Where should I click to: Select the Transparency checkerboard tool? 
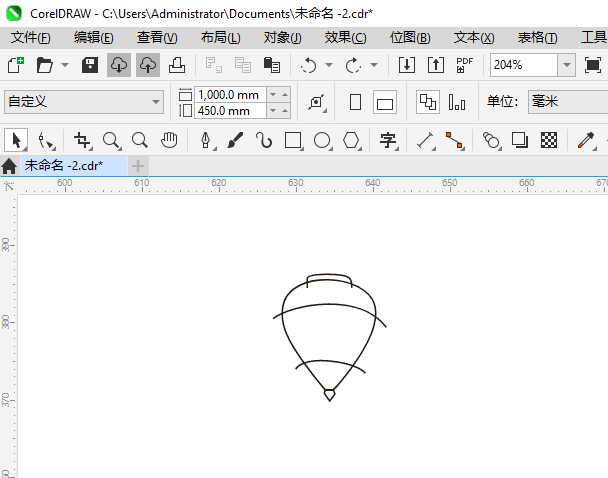pyautogui.click(x=549, y=140)
